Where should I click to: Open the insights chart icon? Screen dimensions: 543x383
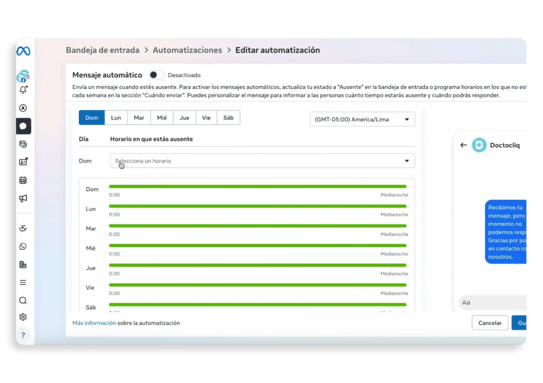coord(23,162)
